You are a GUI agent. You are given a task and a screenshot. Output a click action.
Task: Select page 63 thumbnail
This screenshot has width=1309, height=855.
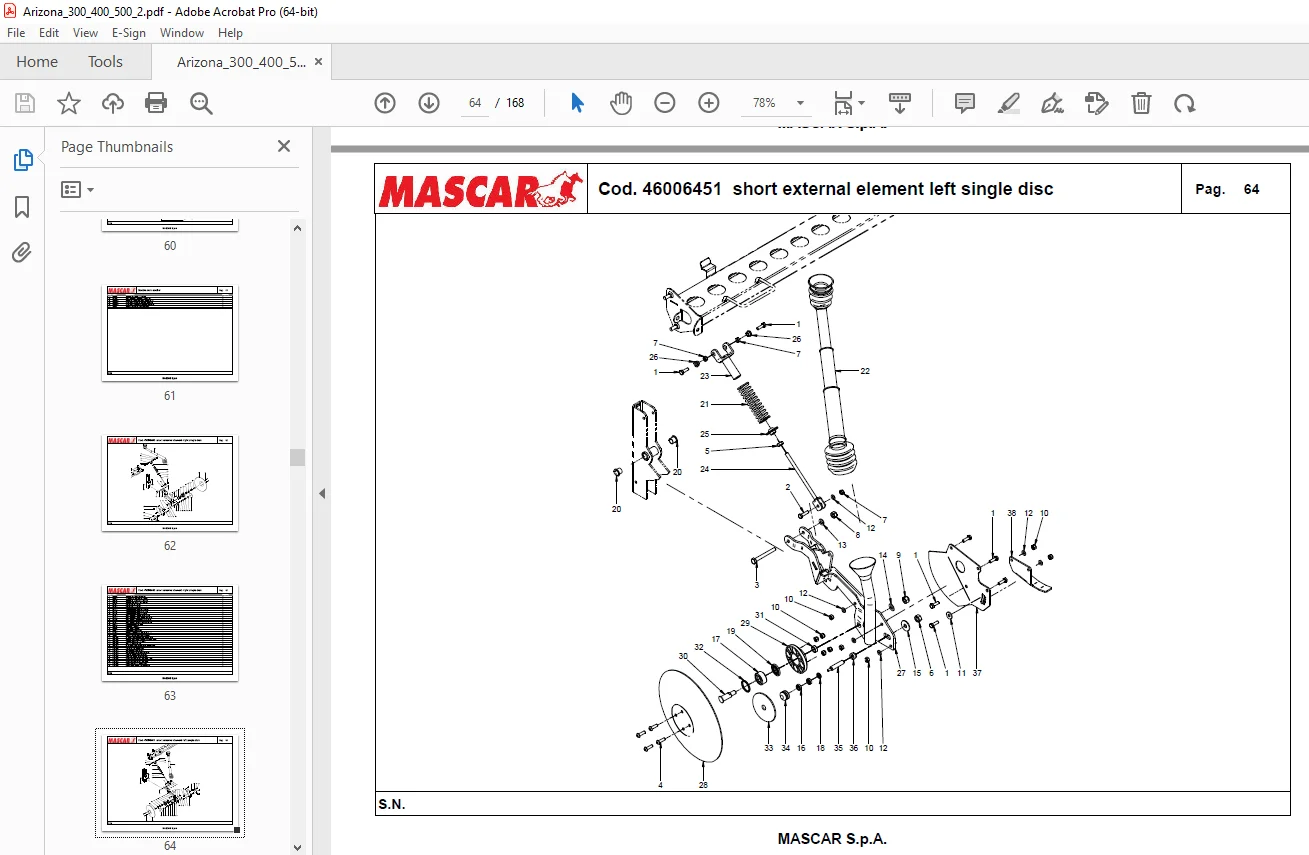(x=170, y=633)
